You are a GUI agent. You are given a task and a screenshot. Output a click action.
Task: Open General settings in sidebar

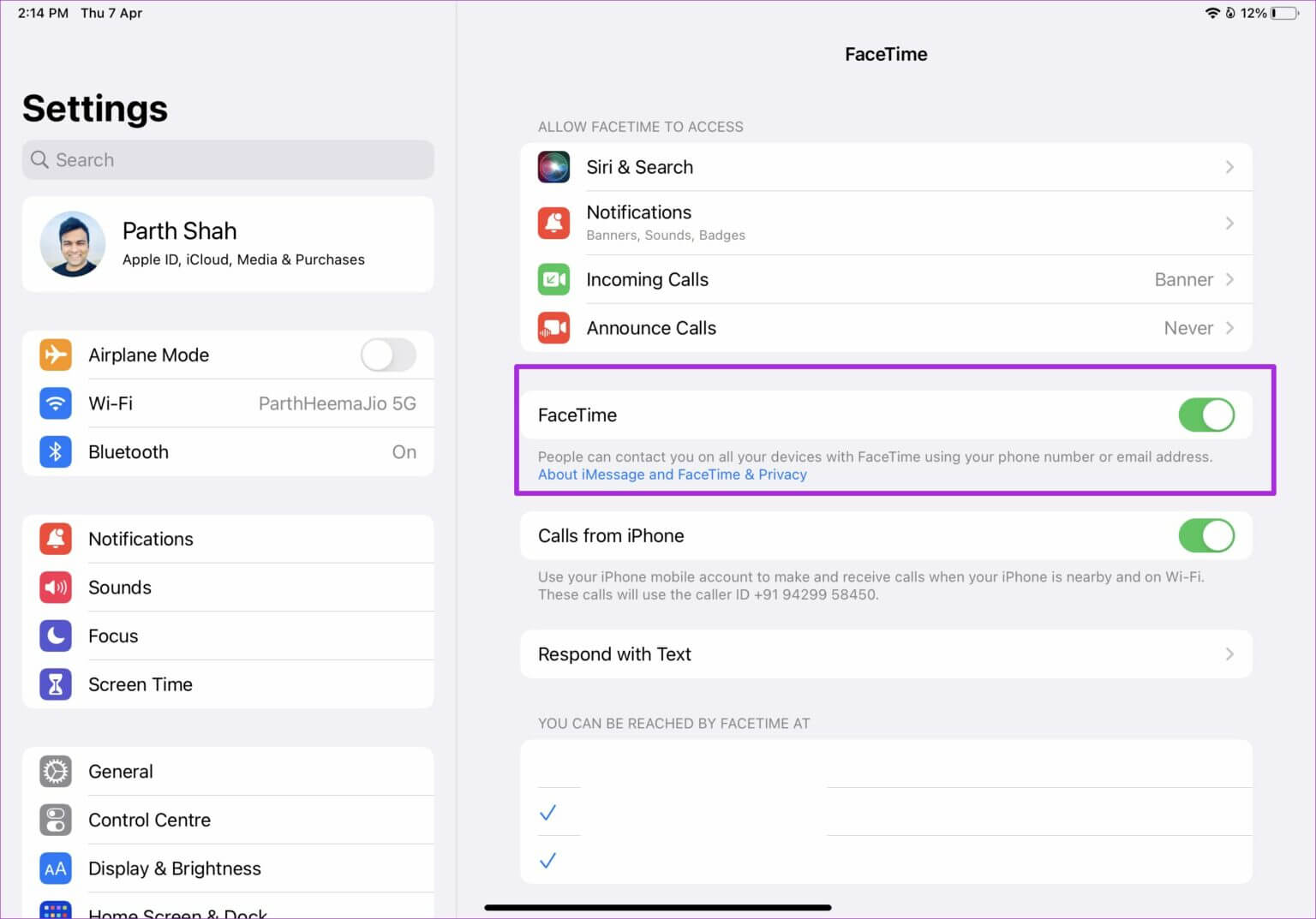click(x=121, y=772)
